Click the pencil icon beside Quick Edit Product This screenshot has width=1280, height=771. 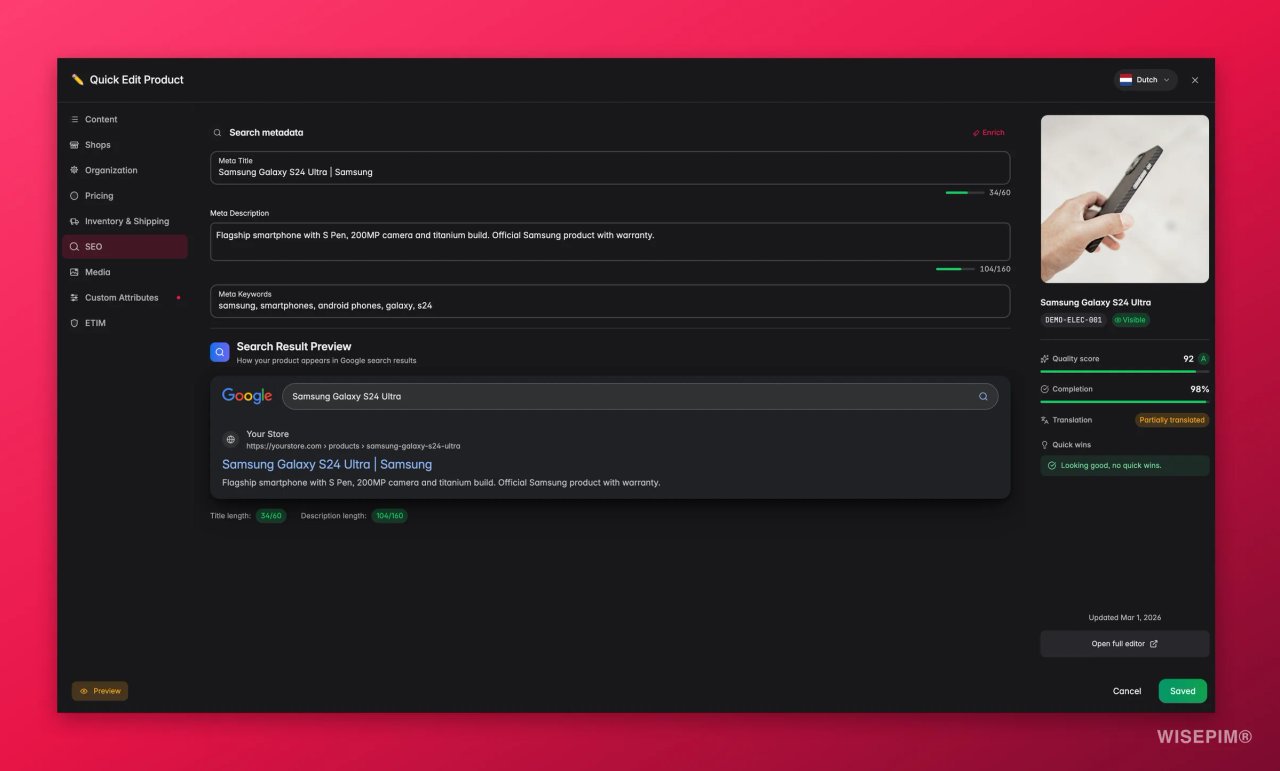(x=78, y=80)
